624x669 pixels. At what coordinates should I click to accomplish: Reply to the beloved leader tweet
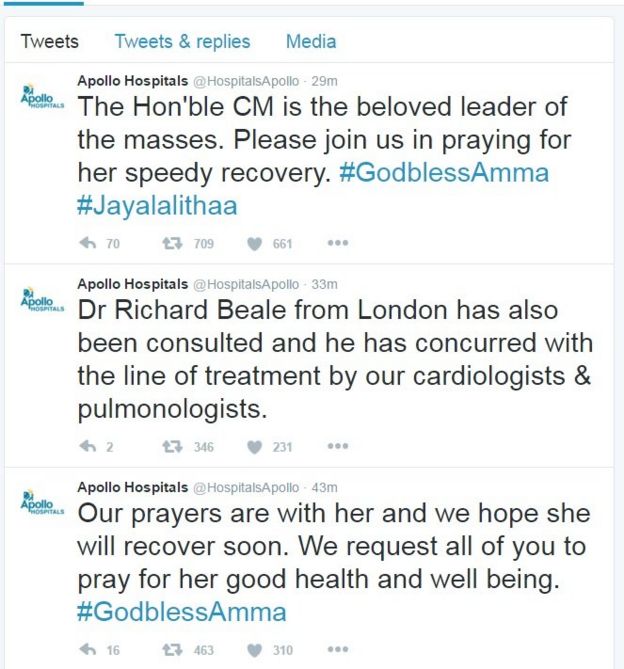click(87, 243)
